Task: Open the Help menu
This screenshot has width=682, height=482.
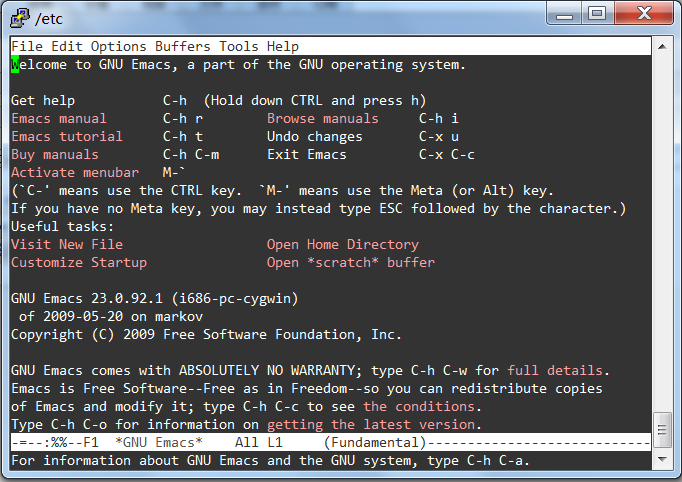Action: click(x=283, y=47)
